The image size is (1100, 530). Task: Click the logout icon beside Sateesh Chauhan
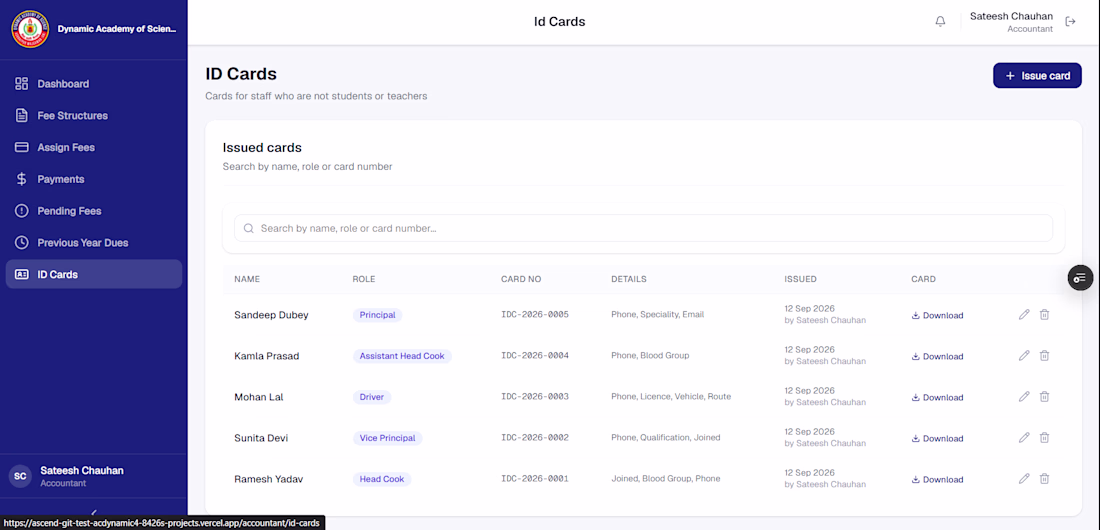[1071, 22]
